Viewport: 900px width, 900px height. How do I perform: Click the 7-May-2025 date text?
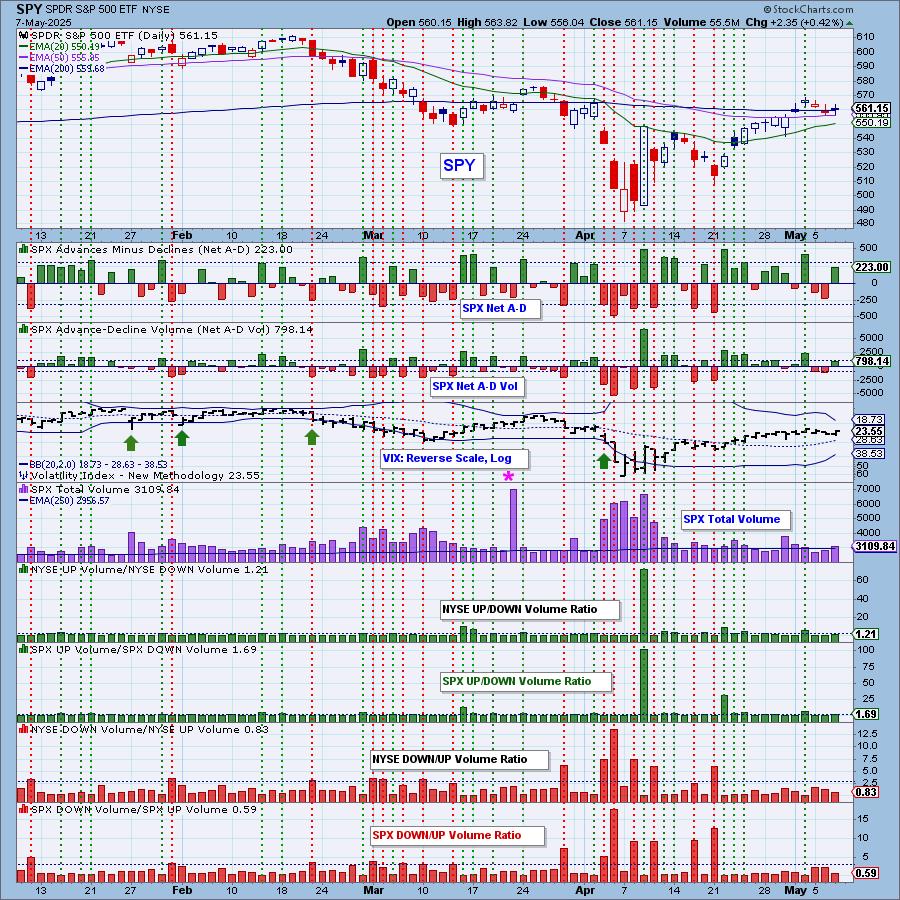[x=44, y=22]
